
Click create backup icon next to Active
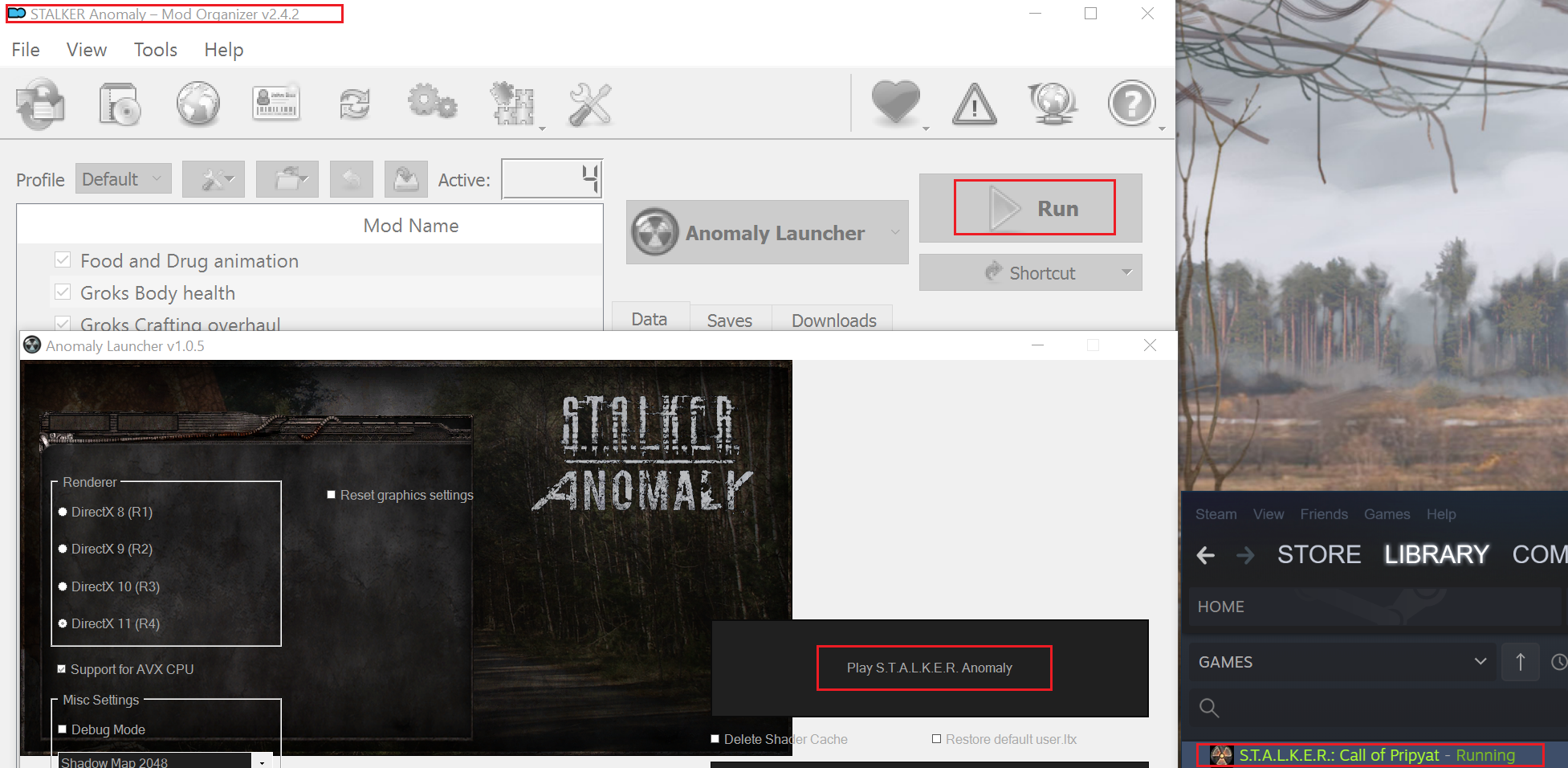click(406, 179)
